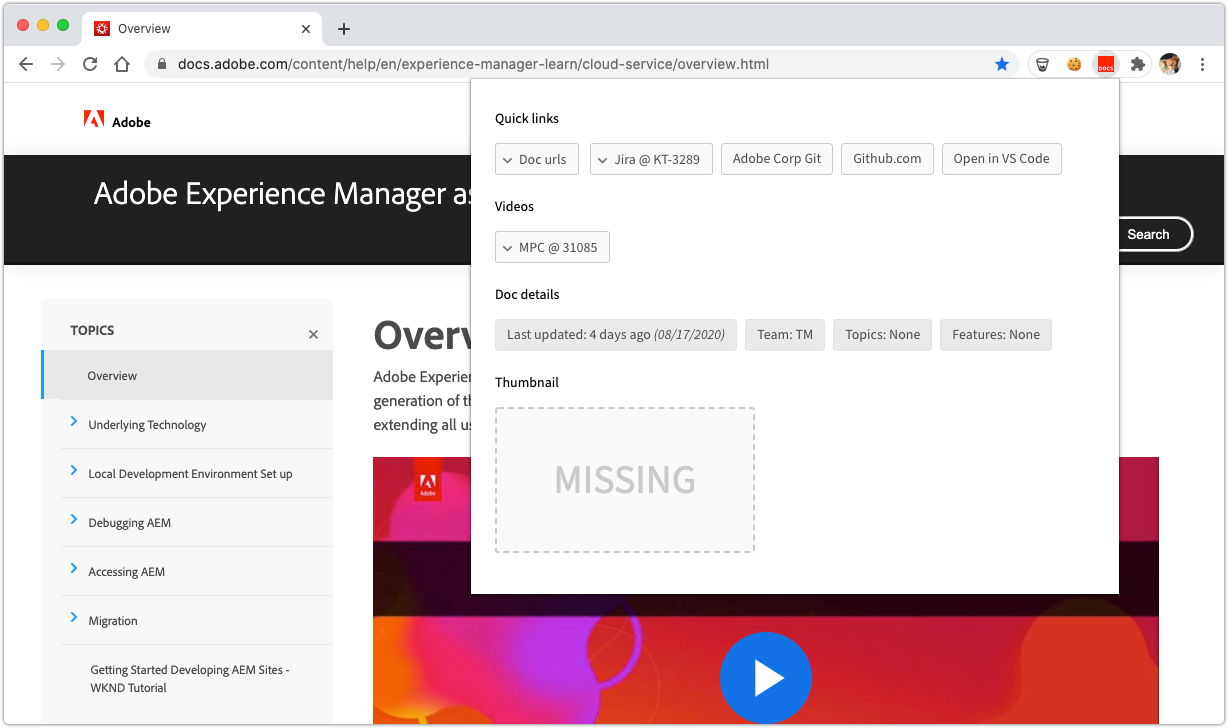The height and width of the screenshot is (728, 1228).
Task: Go to the browser home page icon
Action: tap(122, 64)
